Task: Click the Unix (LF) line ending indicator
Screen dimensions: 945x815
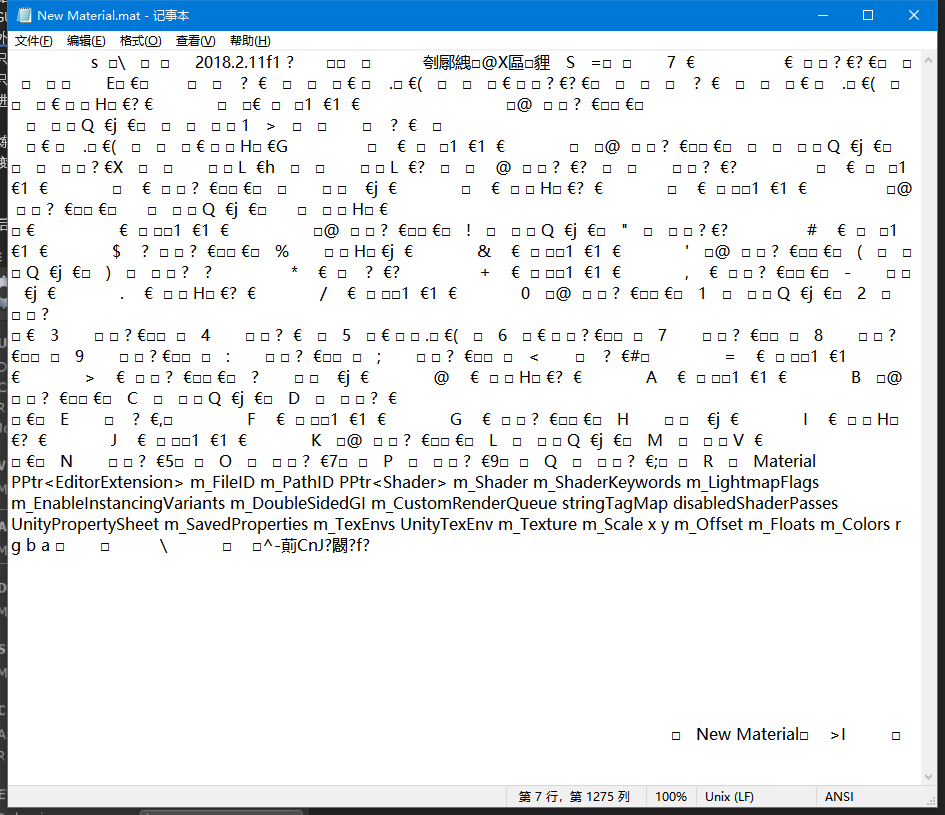Action: click(730, 797)
